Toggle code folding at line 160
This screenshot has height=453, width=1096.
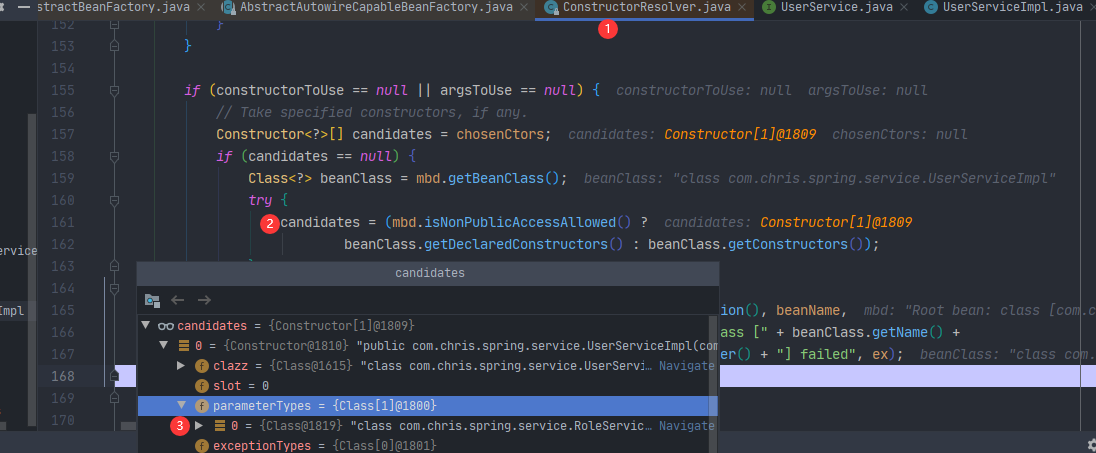pyautogui.click(x=115, y=200)
